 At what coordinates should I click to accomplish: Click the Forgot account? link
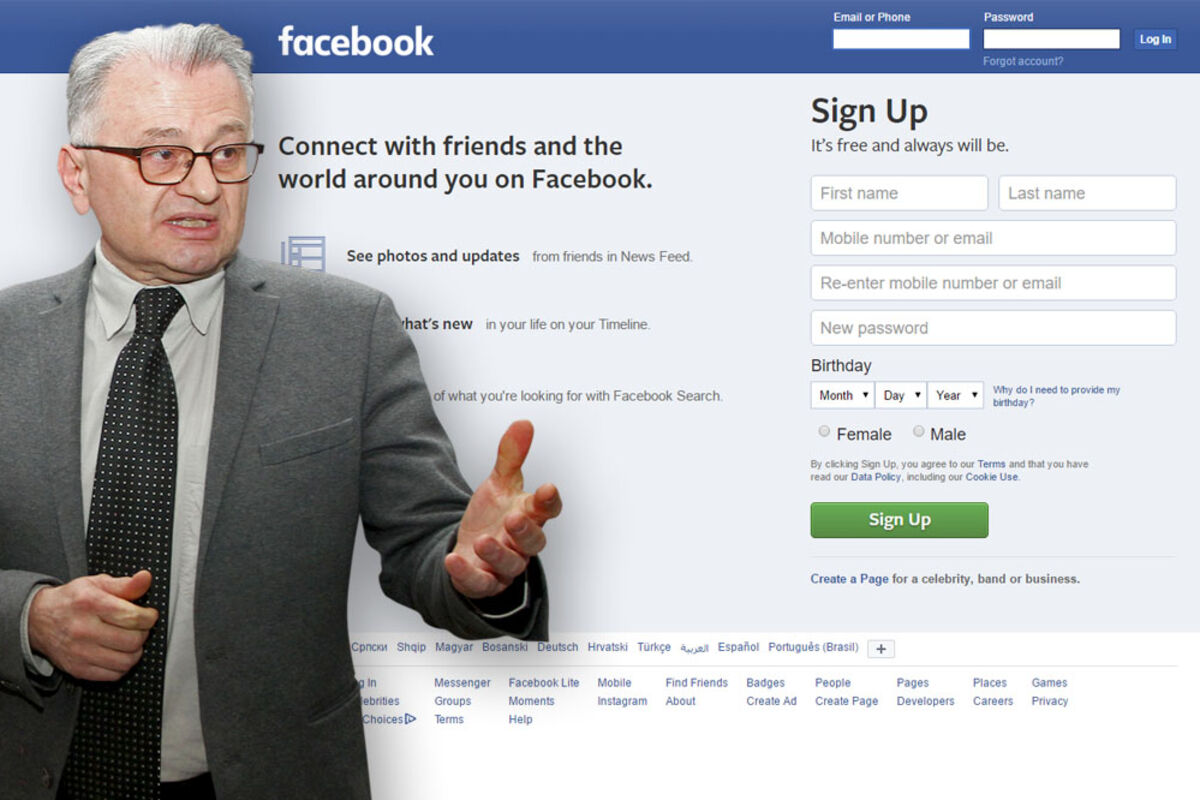pyautogui.click(x=1023, y=61)
